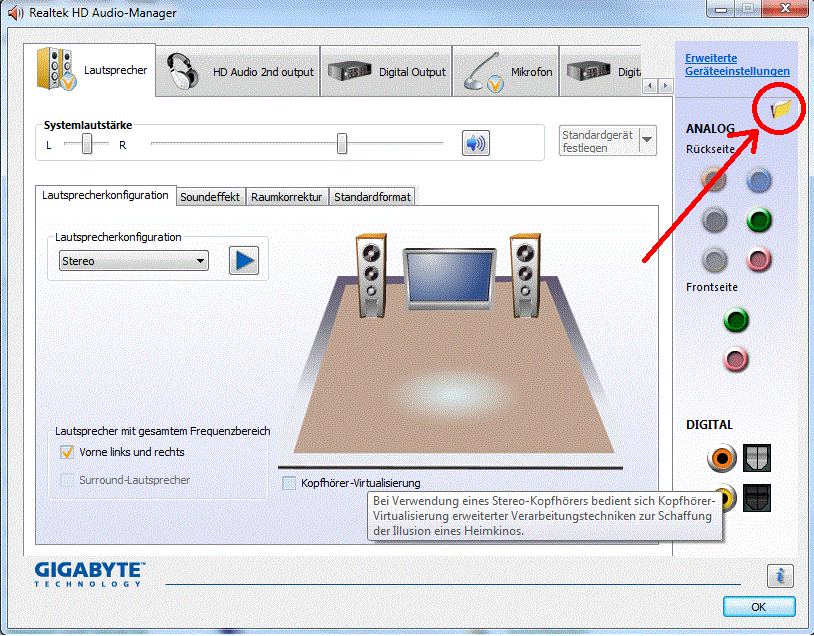Viewport: 814px width, 636px height.
Task: Click the mute speaker volume icon
Action: [475, 143]
